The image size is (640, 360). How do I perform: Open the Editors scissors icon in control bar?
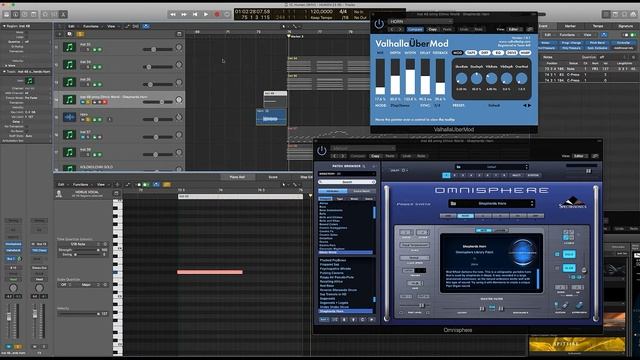click(63, 14)
